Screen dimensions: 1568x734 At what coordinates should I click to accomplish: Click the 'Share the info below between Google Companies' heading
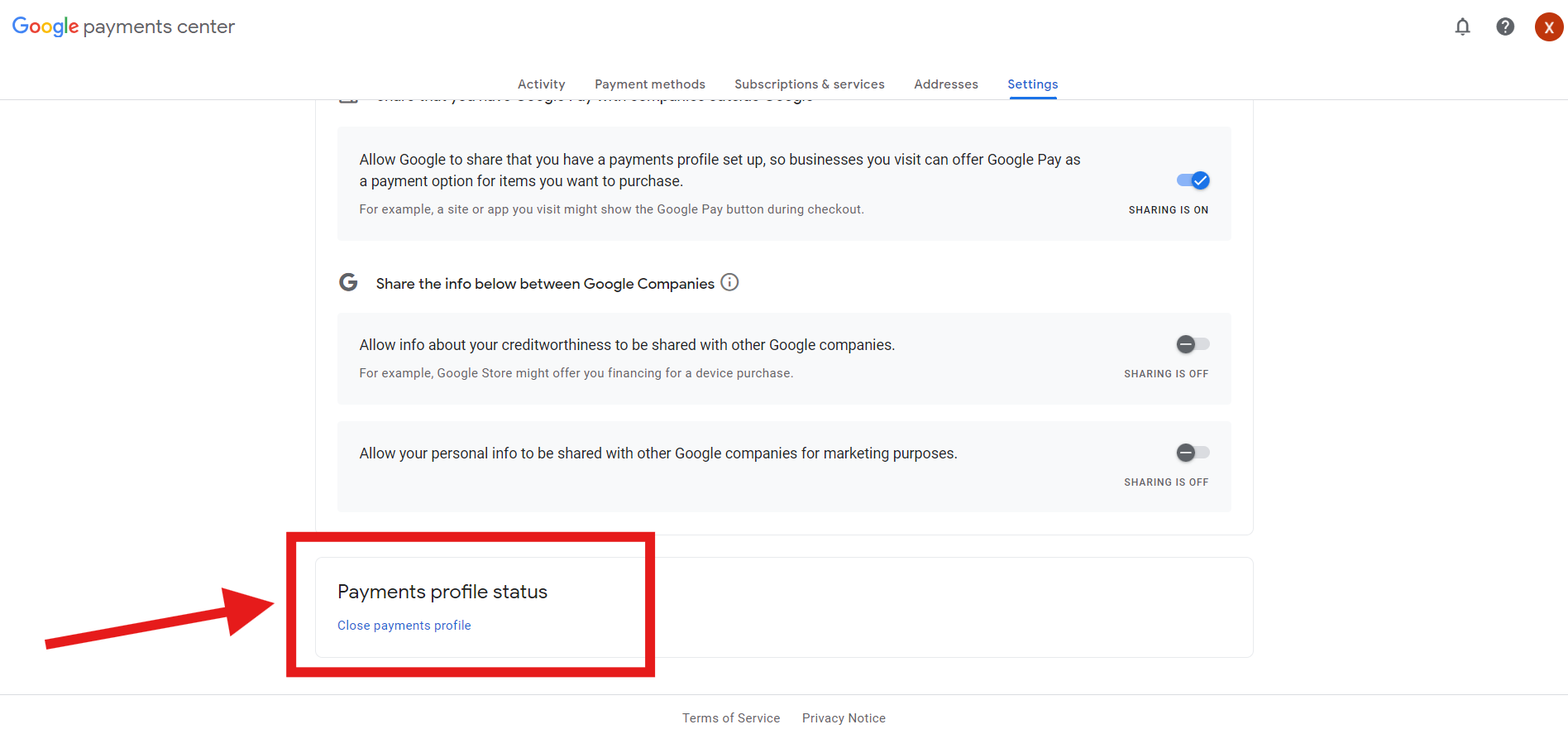click(x=545, y=284)
